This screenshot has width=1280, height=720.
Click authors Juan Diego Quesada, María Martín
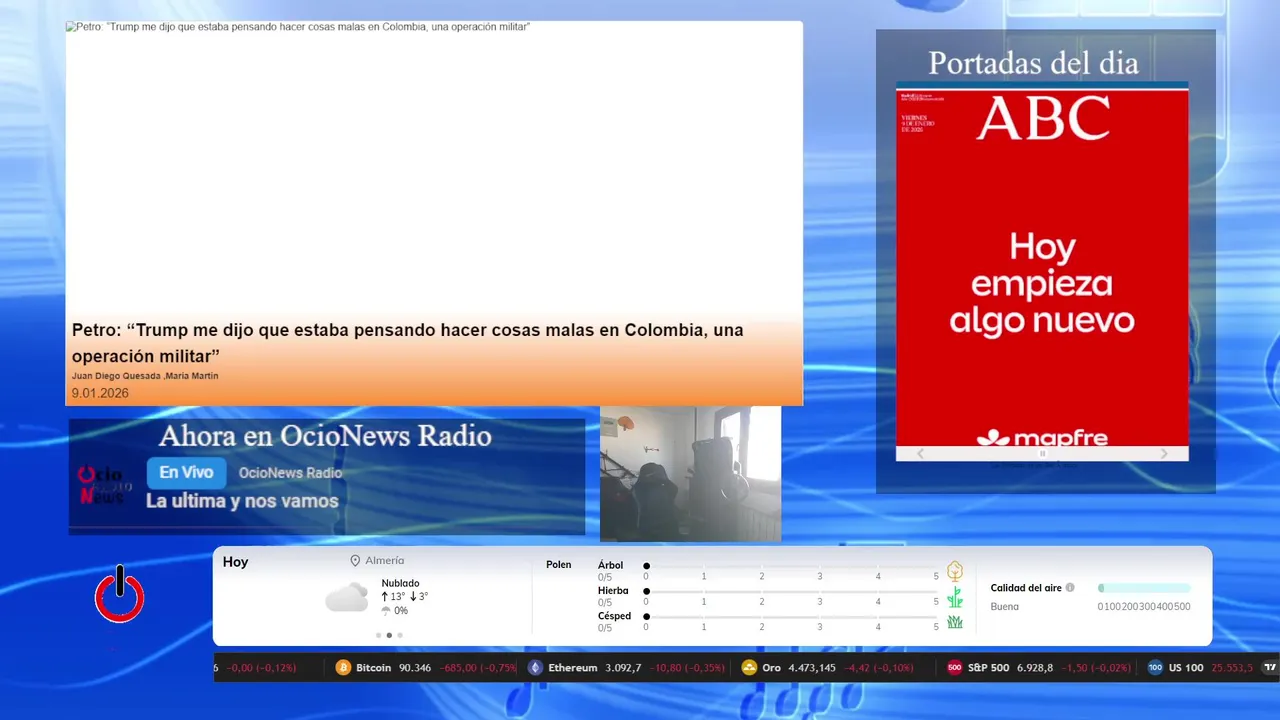click(x=145, y=376)
